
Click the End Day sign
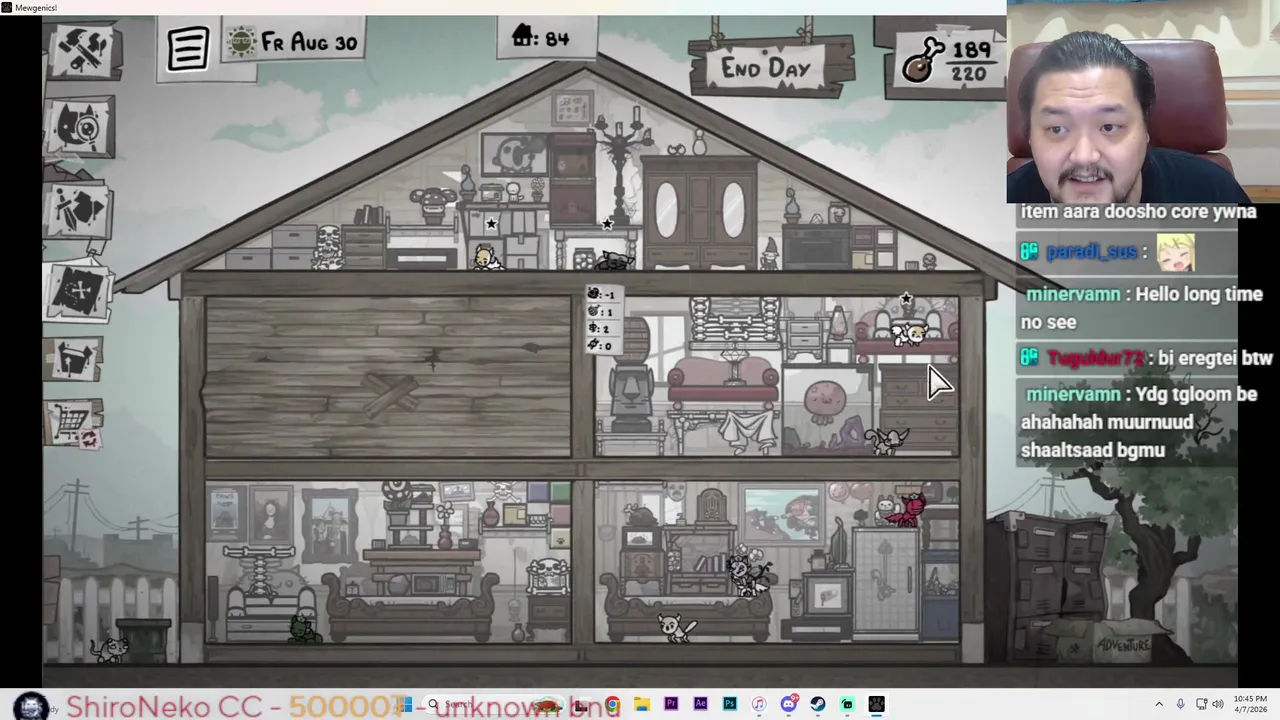click(x=767, y=68)
